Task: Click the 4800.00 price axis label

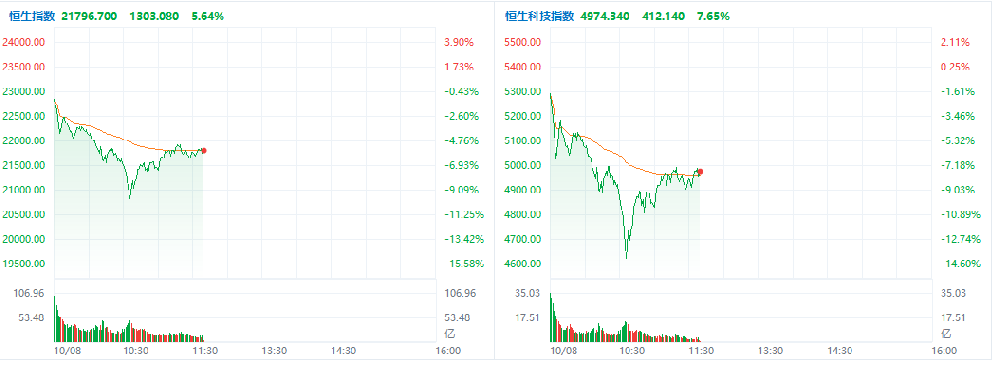Action: pos(522,214)
